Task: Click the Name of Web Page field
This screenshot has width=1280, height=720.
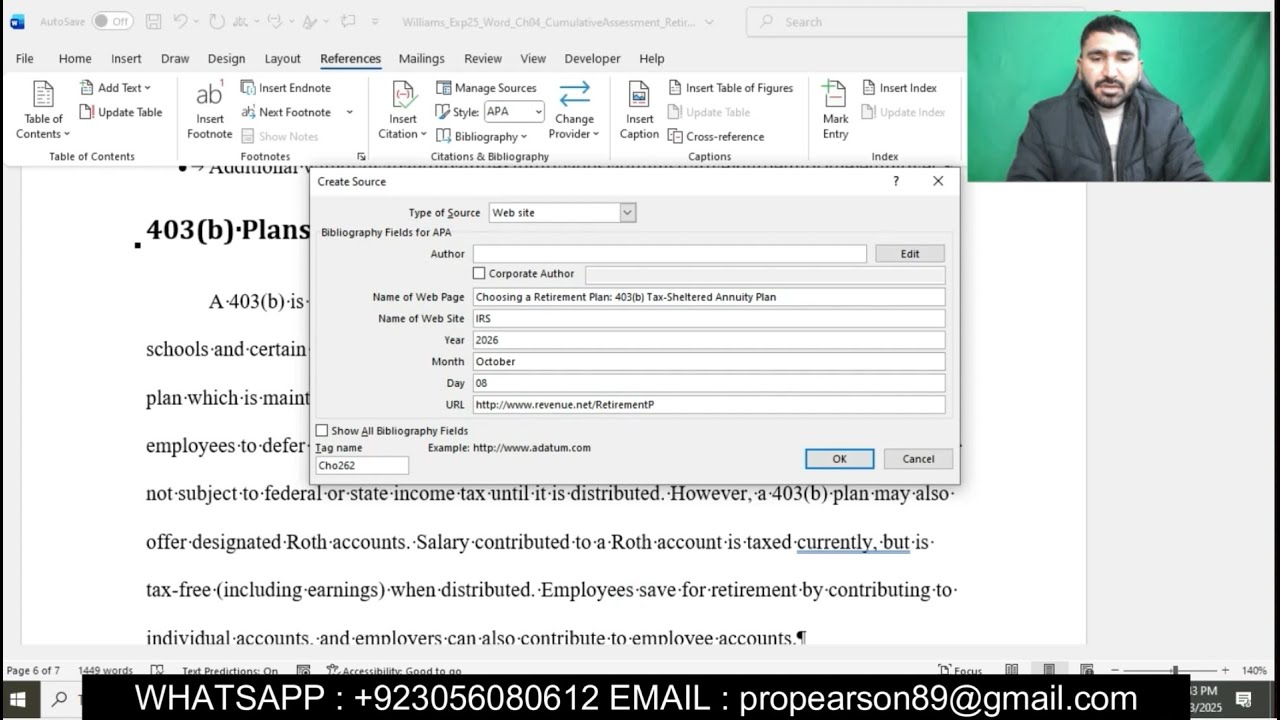Action: (709, 297)
